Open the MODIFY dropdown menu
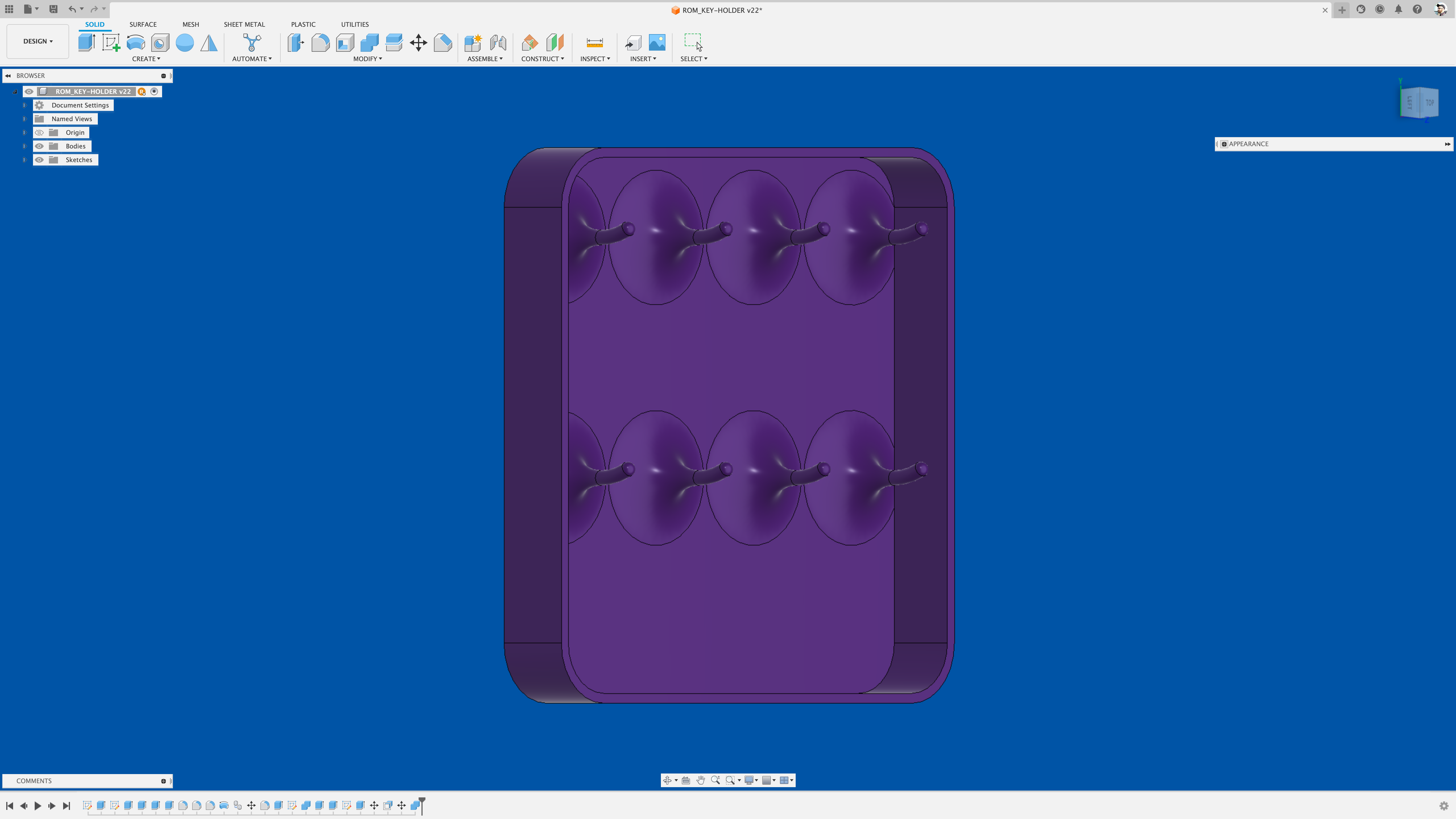 click(367, 59)
